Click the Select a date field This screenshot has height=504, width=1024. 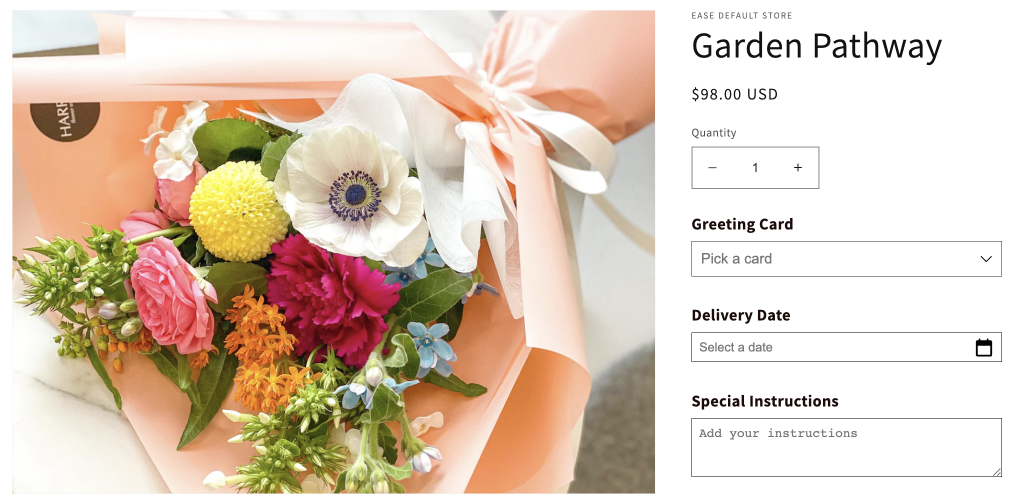(x=846, y=347)
